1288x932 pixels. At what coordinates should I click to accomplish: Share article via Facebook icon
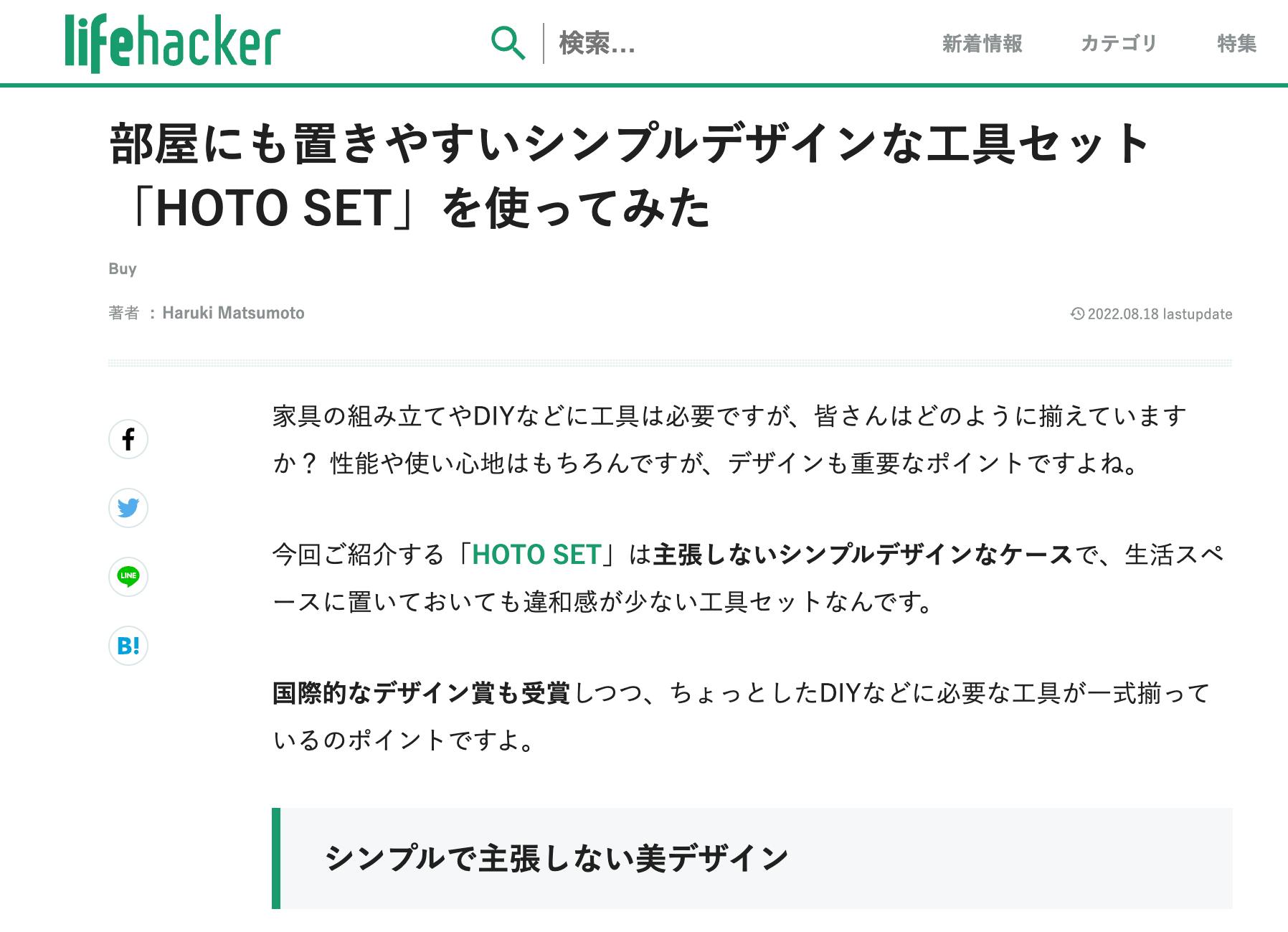coord(128,439)
